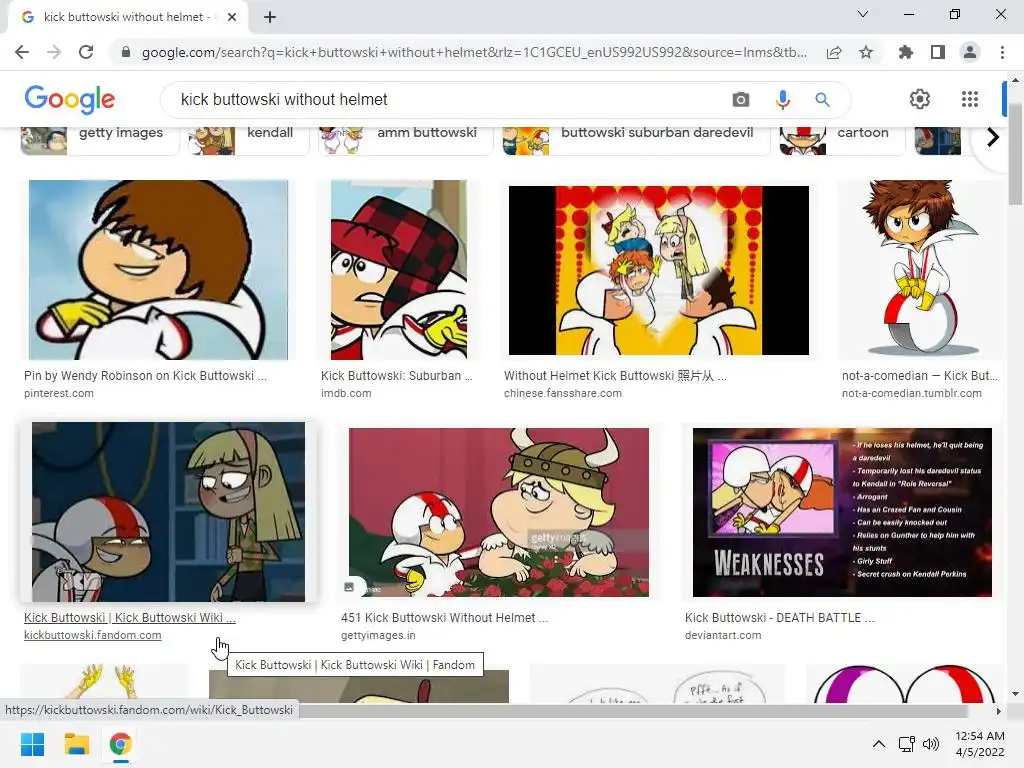Screen dimensions: 1024x768
Task: View site info via padlock icon
Action: click(126, 52)
